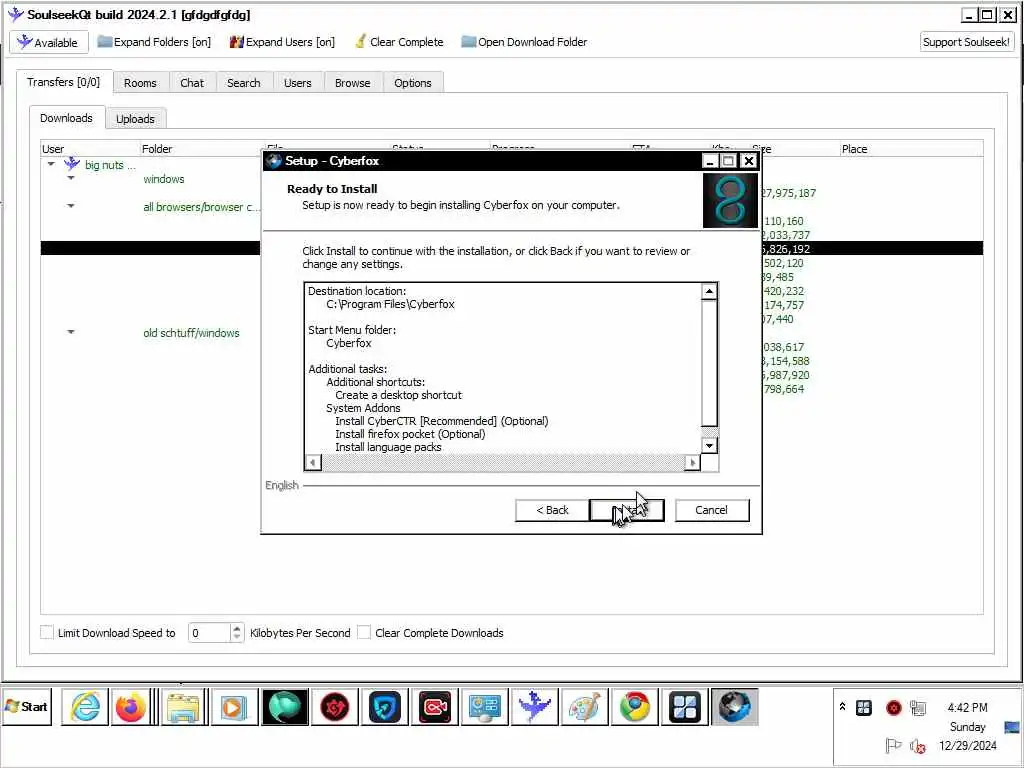The width and height of the screenshot is (1024, 768).
Task: Click the C:\Program Files\Cyberfox destination text
Action: [x=391, y=304]
